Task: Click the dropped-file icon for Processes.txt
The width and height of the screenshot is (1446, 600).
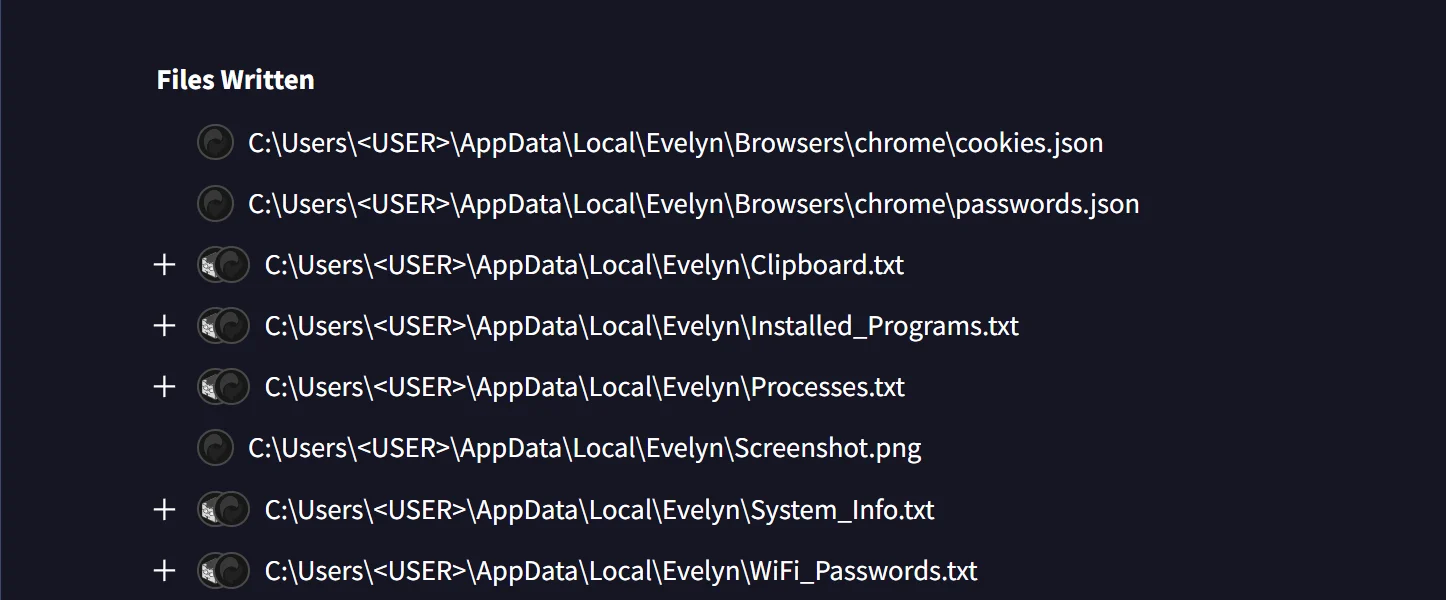Action: click(x=233, y=387)
